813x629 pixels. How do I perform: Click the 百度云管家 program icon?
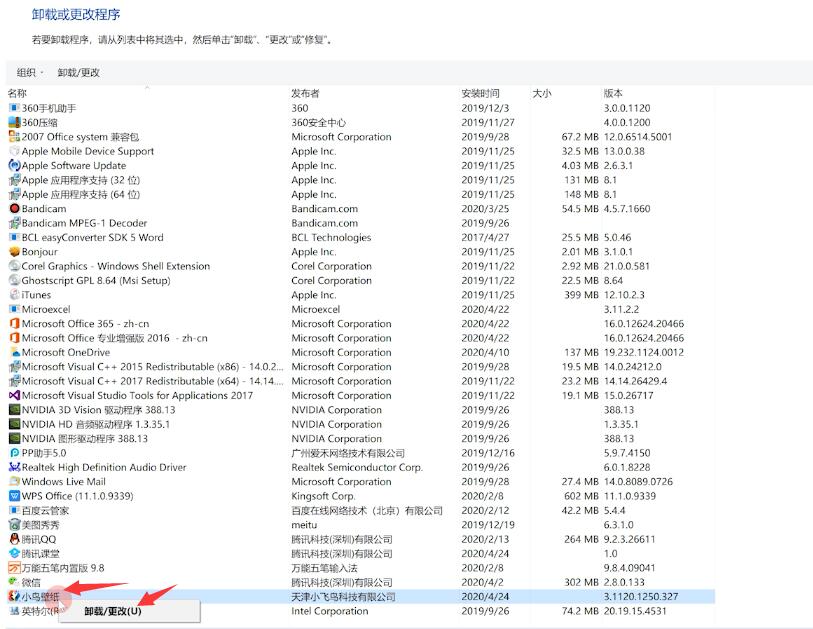15,510
